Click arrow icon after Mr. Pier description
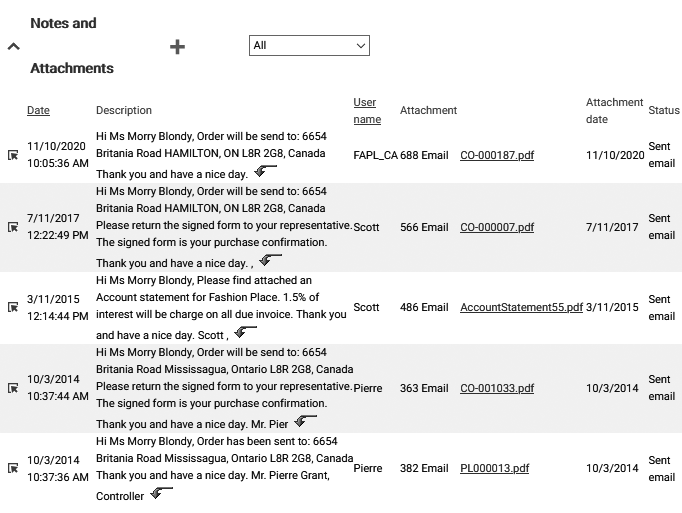The image size is (682, 513). click(x=305, y=422)
